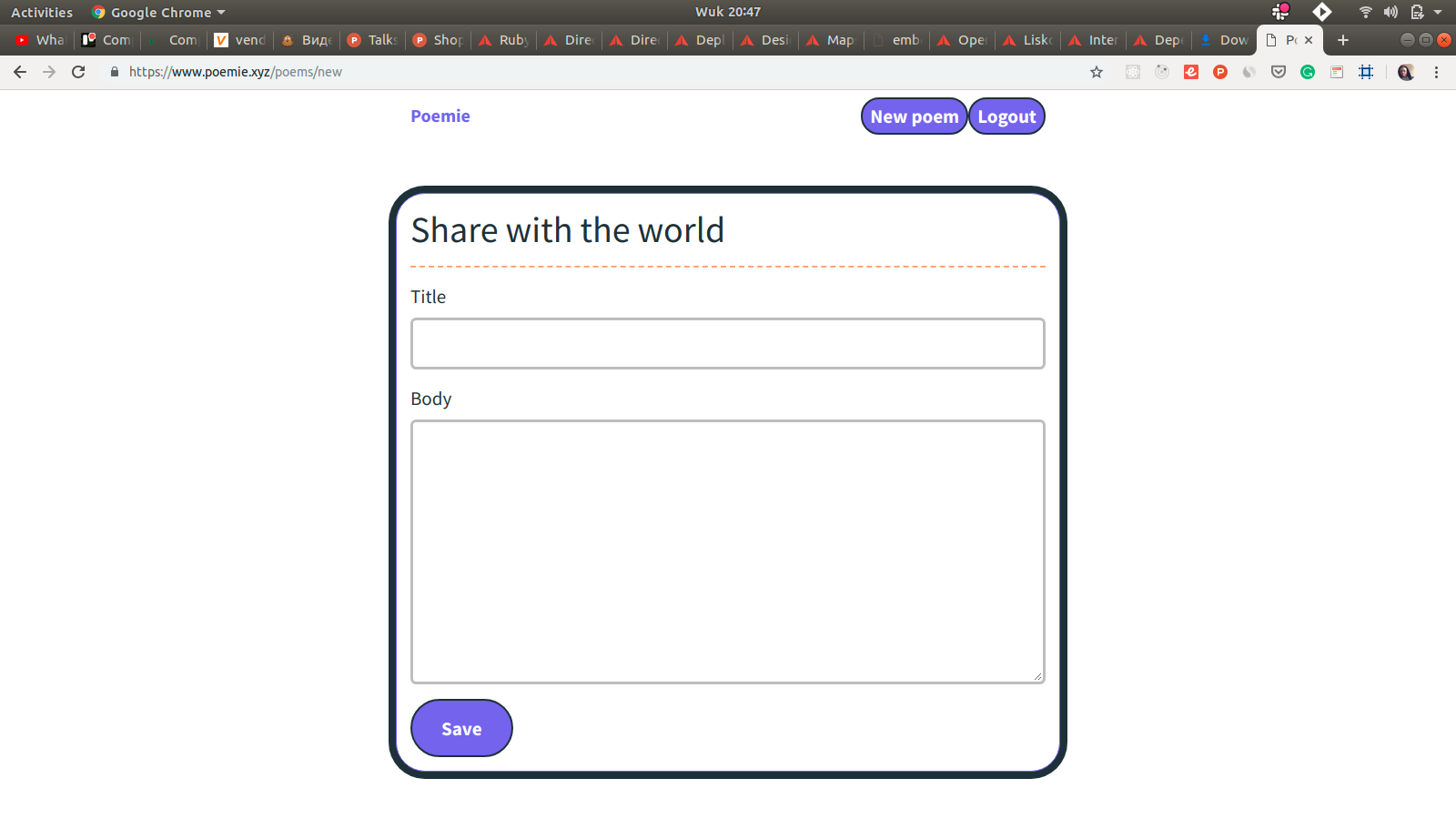1456x819 pixels.
Task: Click the address bar URL
Action: pos(236,72)
